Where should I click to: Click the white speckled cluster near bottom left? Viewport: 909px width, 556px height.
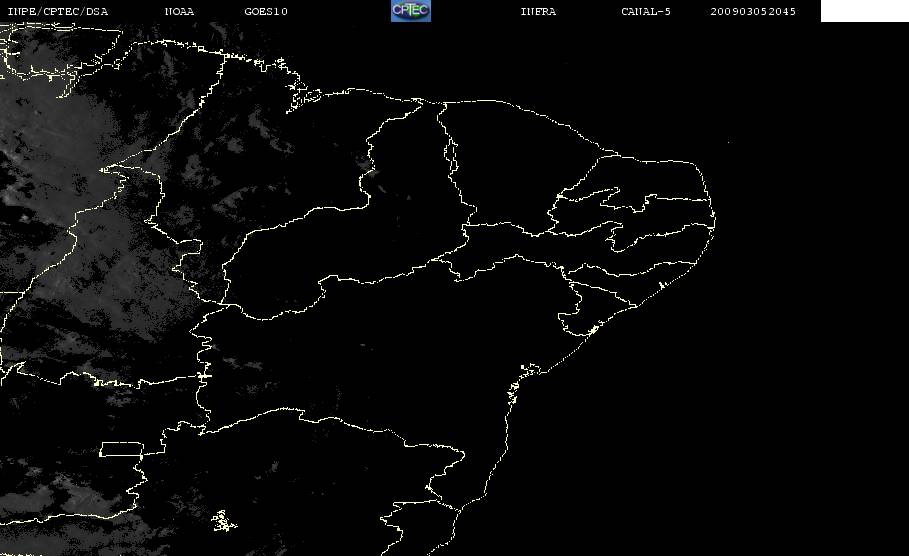[x=224, y=521]
